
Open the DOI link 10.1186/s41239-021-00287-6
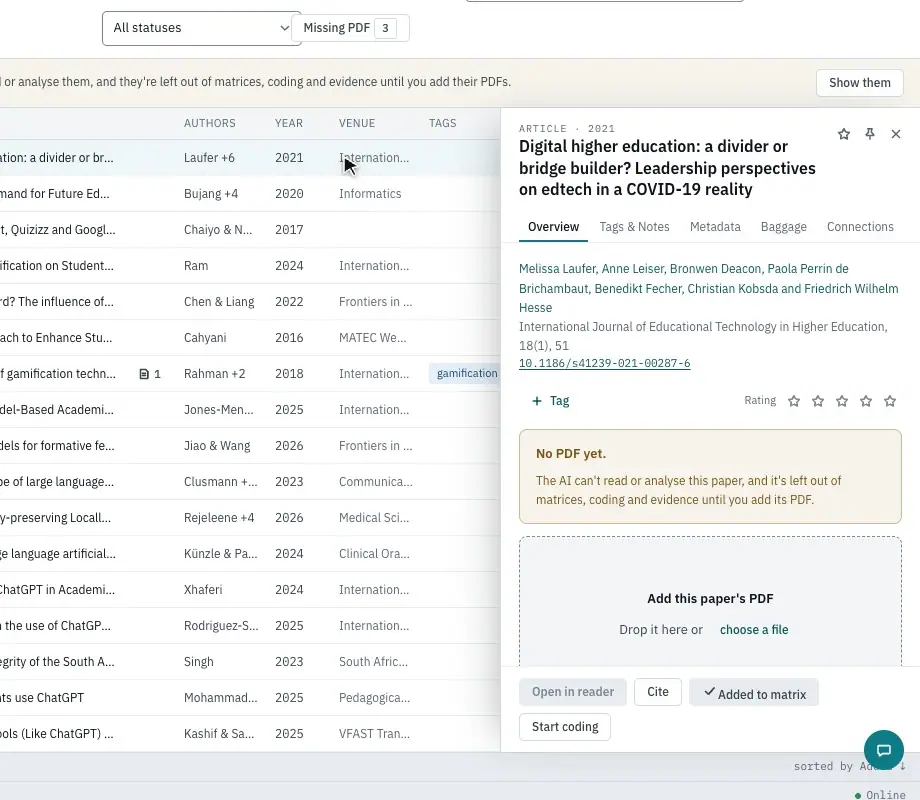(x=604, y=363)
